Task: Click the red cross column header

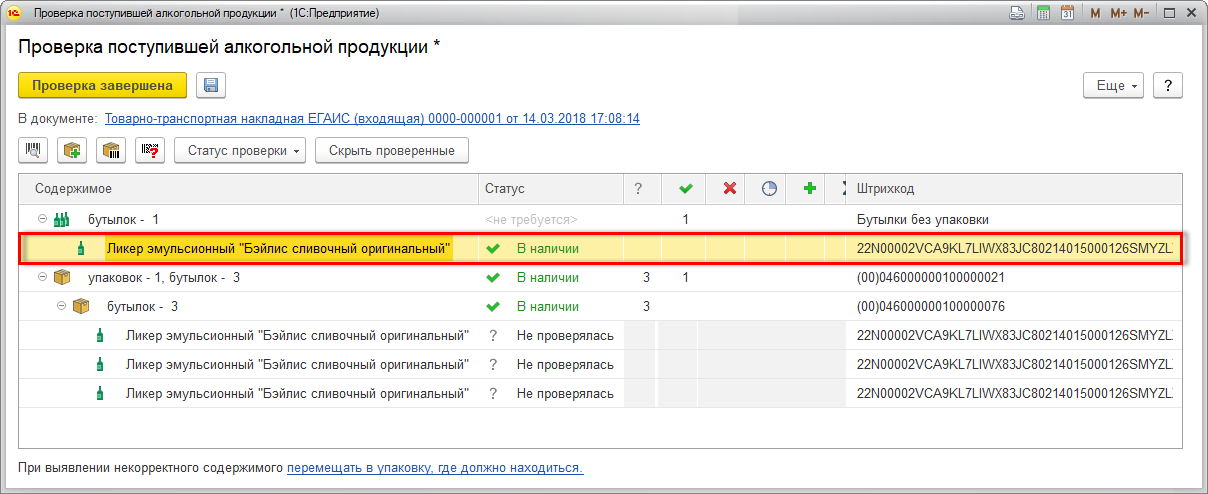Action: coord(730,188)
